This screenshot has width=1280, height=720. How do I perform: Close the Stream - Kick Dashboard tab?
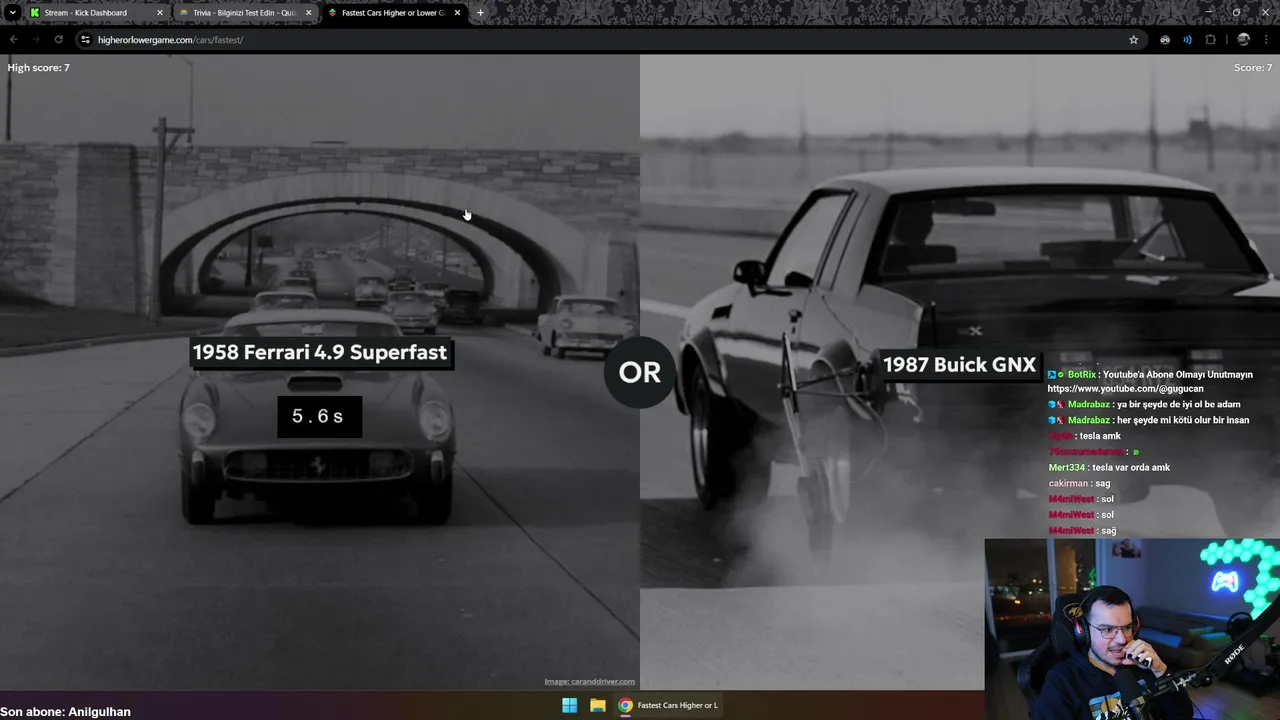tap(159, 13)
